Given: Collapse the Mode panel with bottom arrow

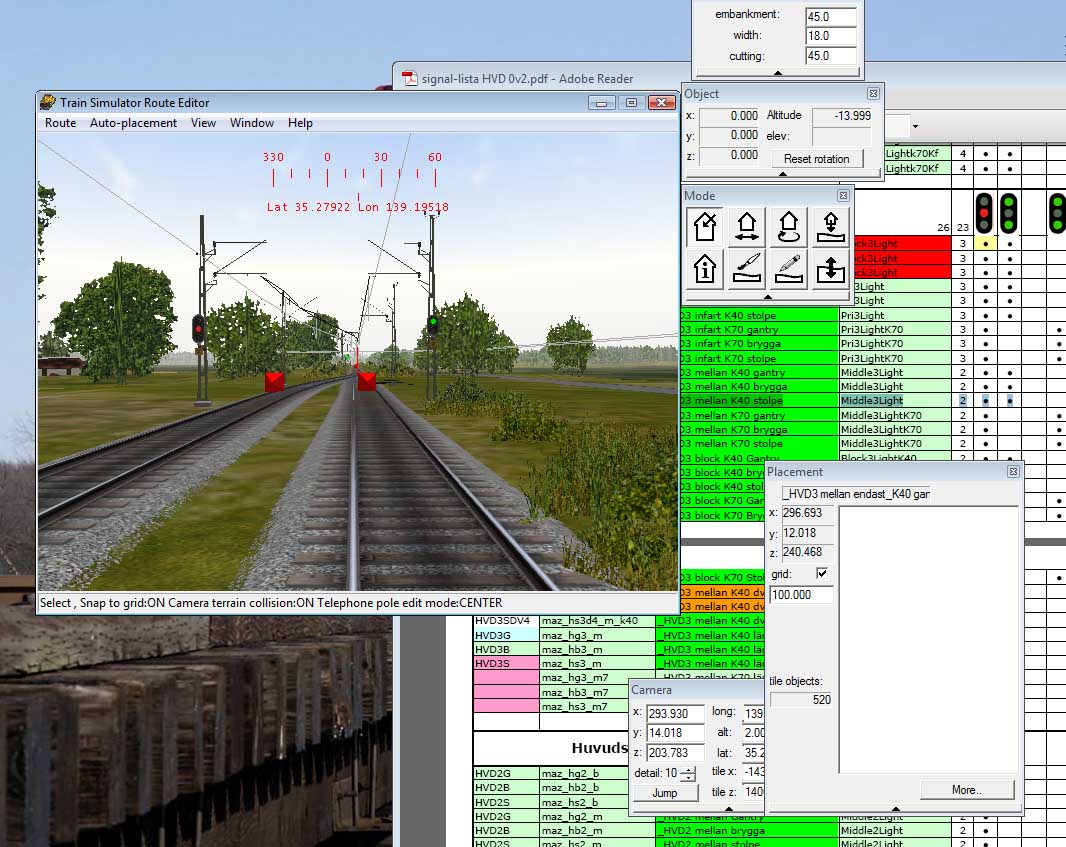Looking at the screenshot, I should 767,297.
